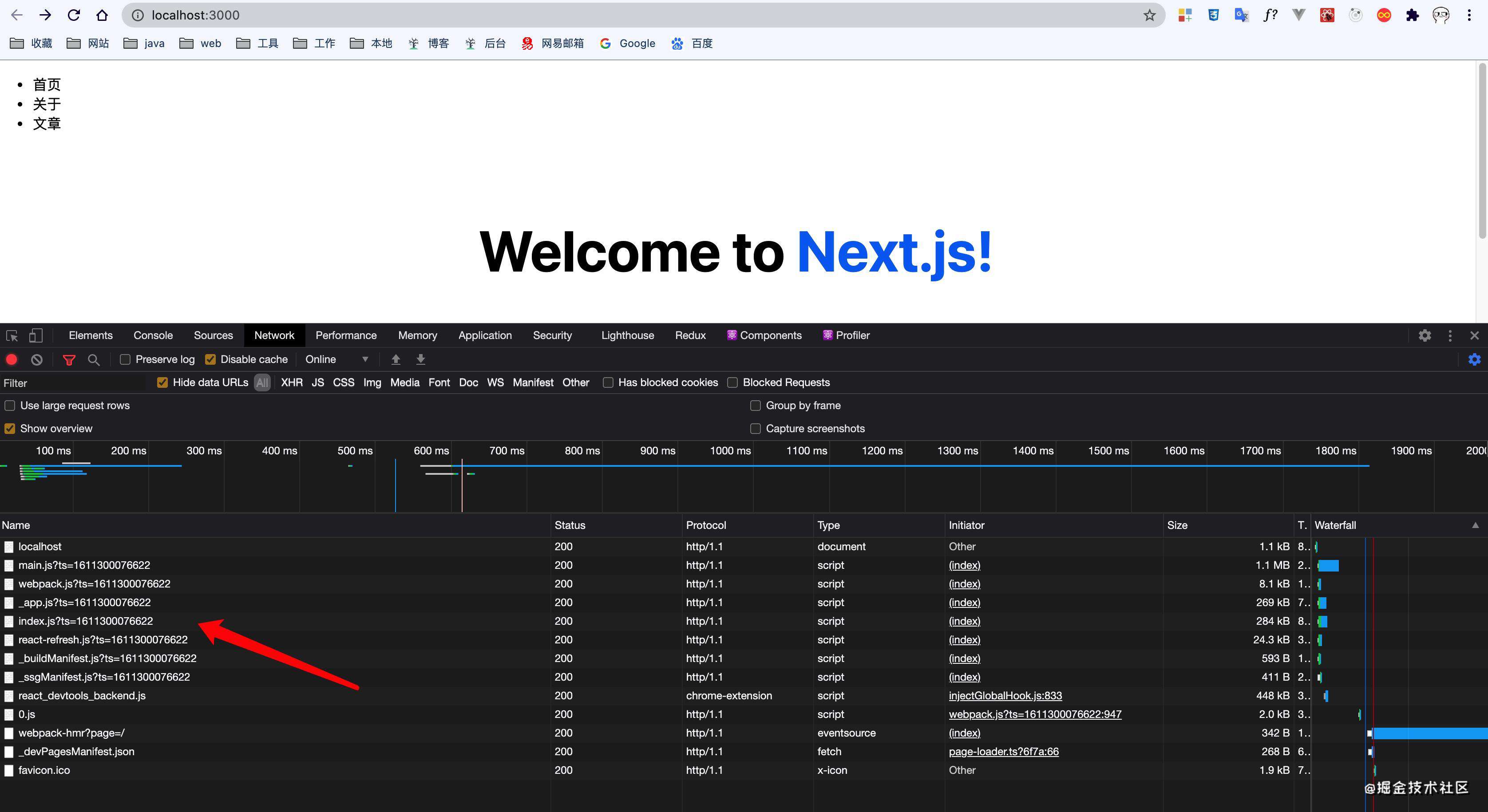Open the Chrome three-dot menu

pos(1469,15)
